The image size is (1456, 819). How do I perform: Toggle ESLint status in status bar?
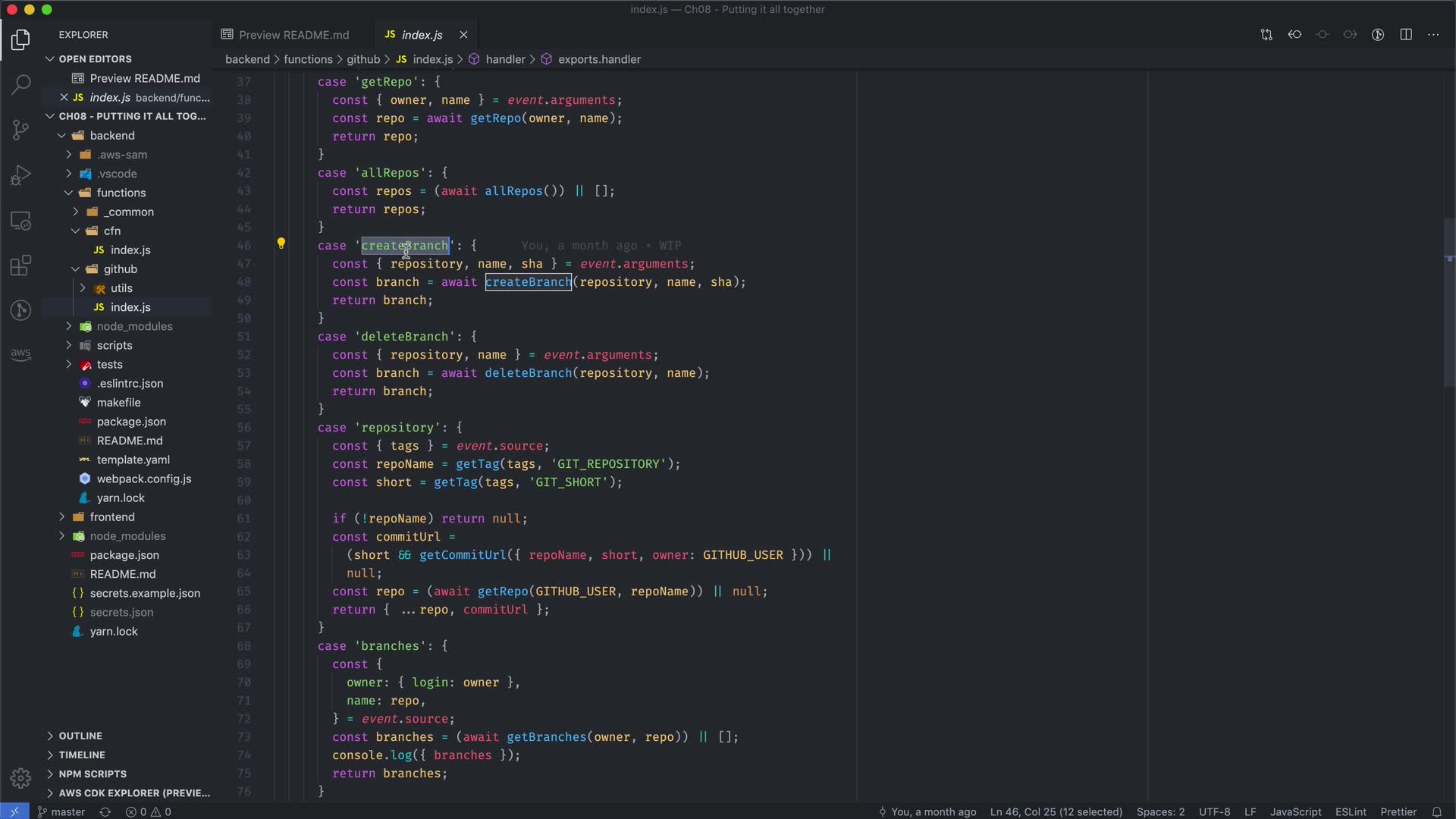[1351, 811]
